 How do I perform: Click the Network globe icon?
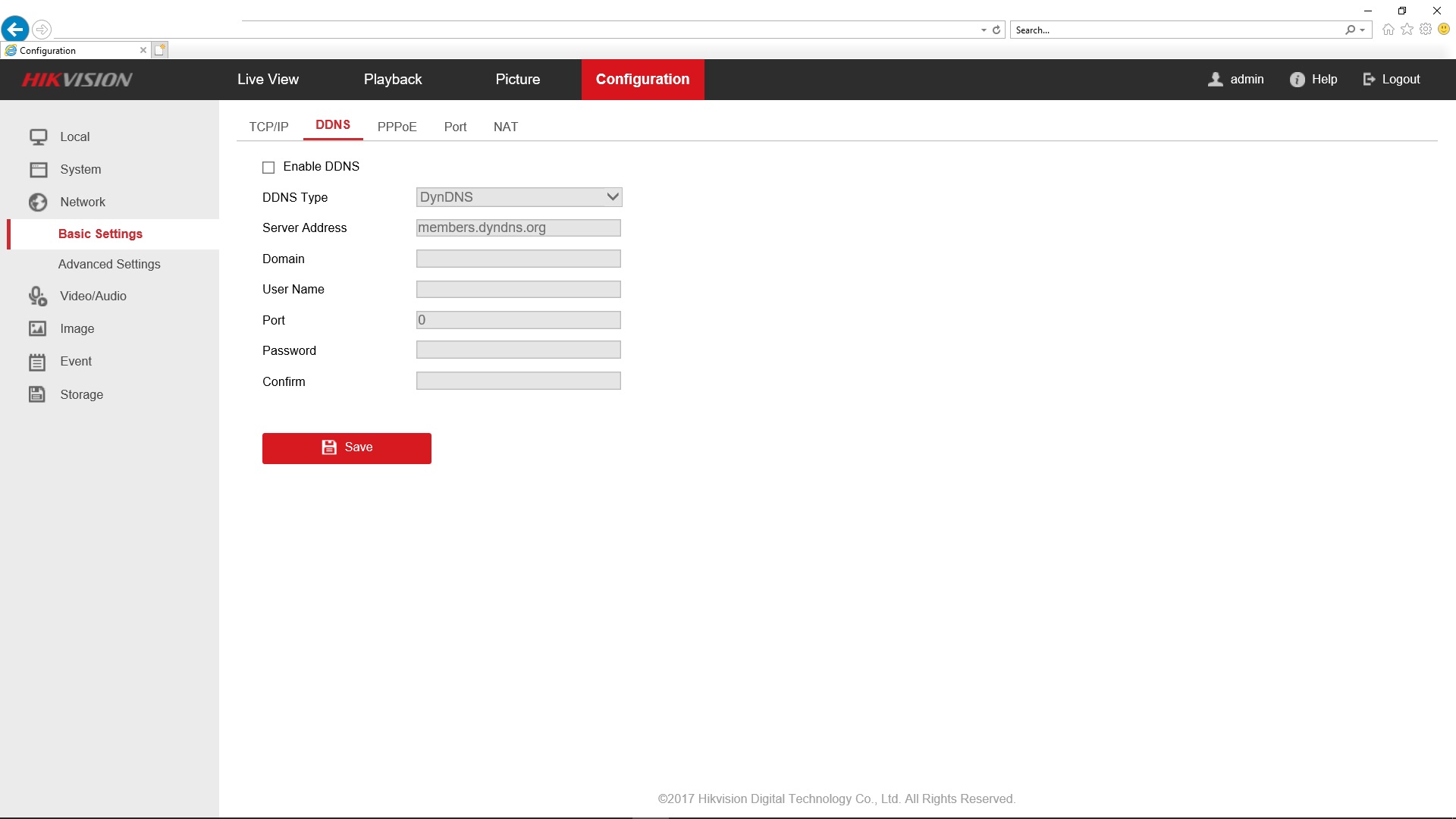click(x=38, y=202)
